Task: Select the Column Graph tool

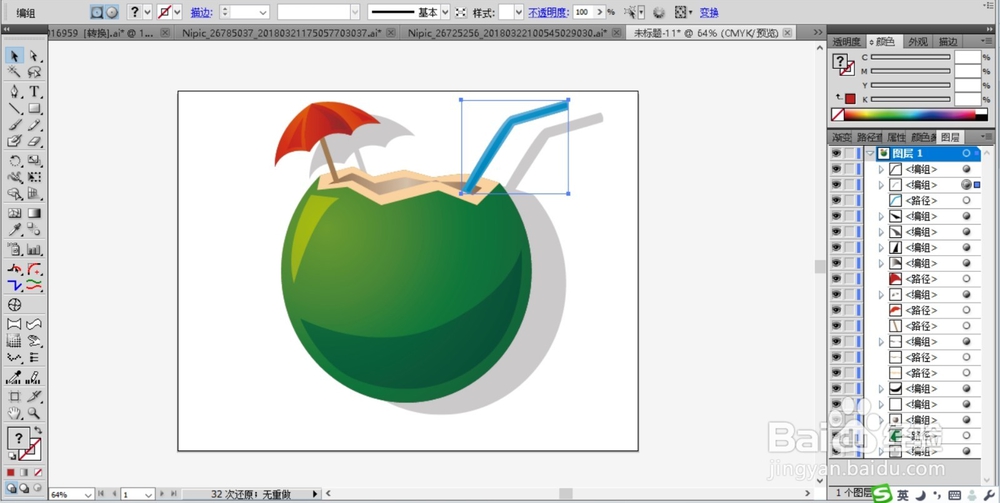Action: [34, 250]
